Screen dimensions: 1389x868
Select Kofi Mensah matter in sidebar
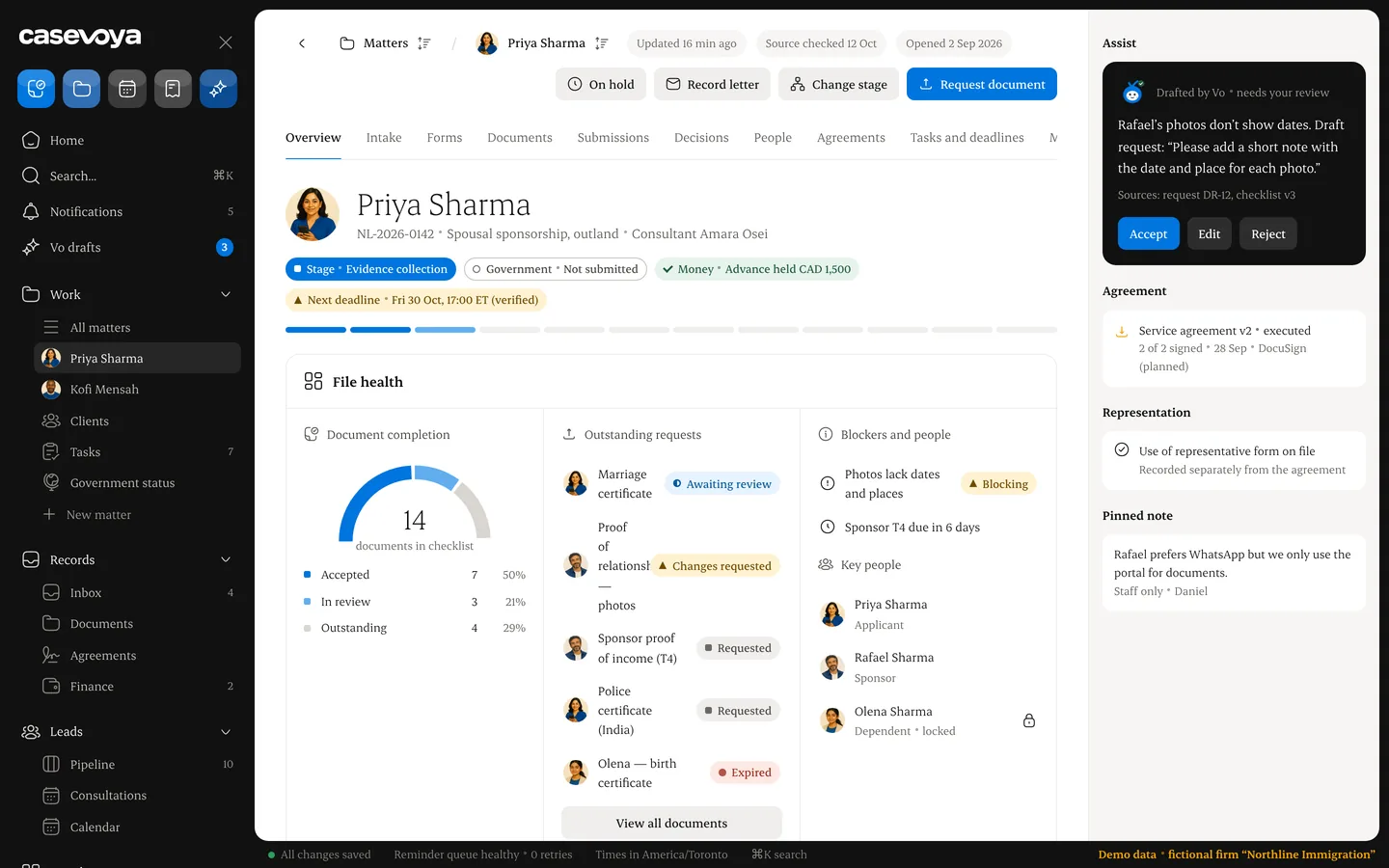(x=136, y=389)
